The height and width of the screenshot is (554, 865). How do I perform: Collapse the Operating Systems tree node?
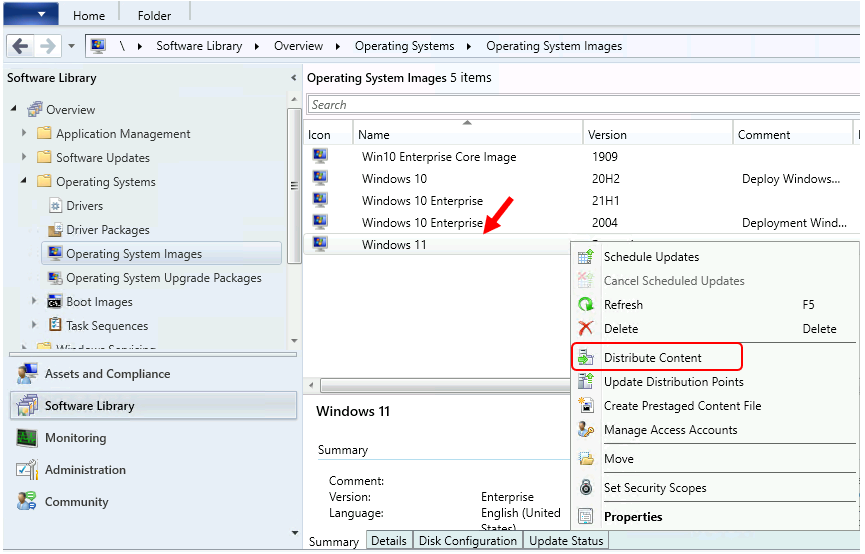(x=24, y=181)
